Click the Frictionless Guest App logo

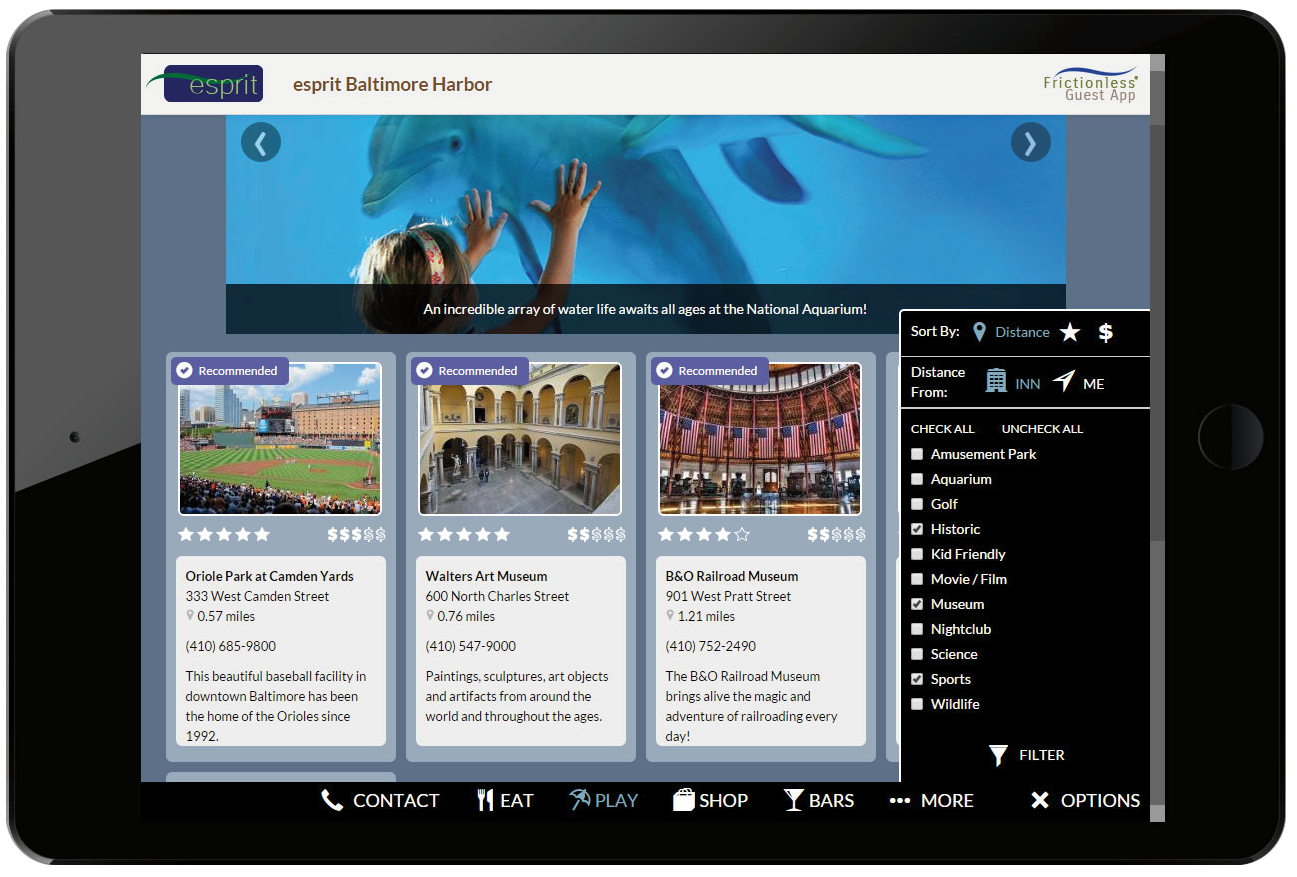[x=1090, y=84]
